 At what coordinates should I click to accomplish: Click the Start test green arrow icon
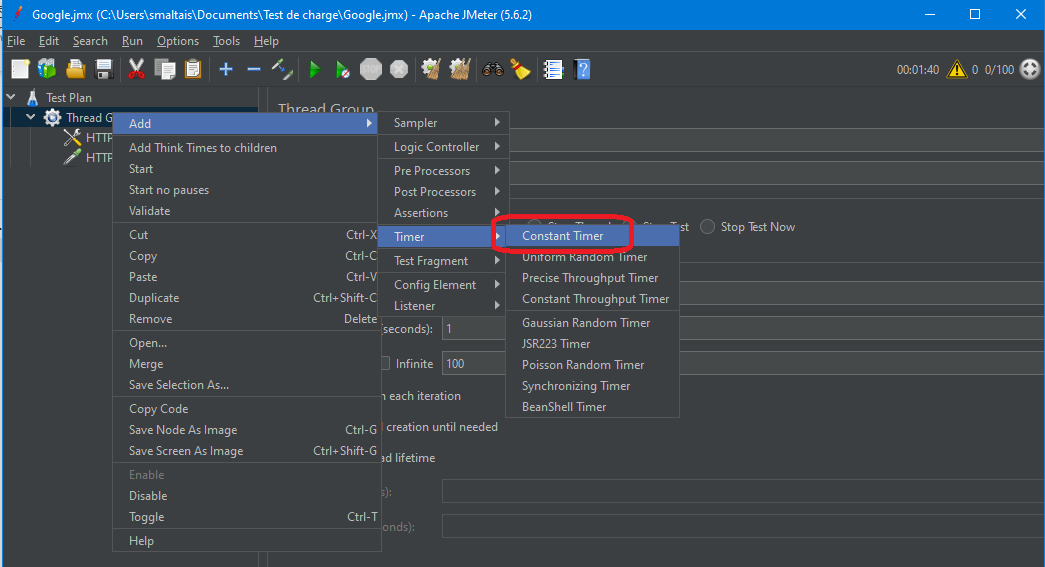coord(314,69)
